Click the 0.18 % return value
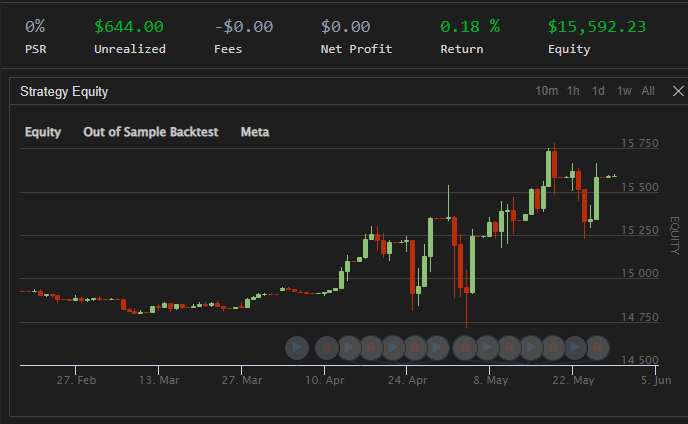 tap(470, 27)
